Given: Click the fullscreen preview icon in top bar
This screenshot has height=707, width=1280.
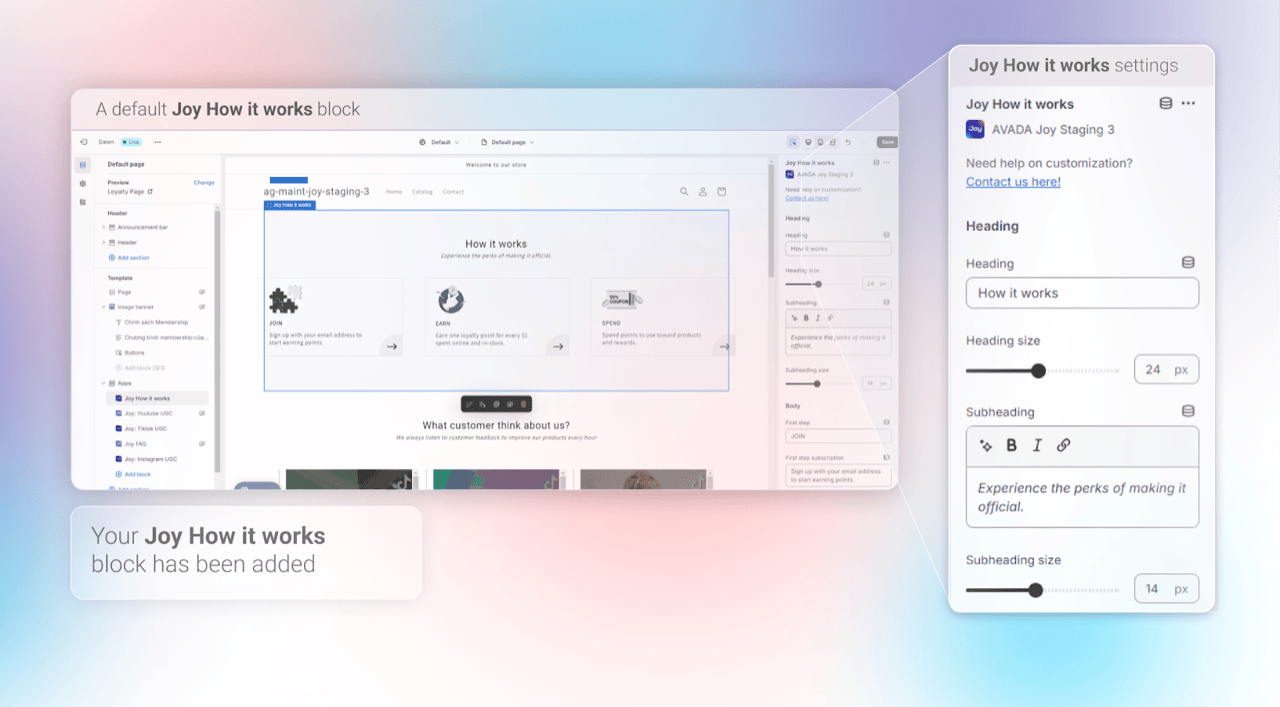Looking at the screenshot, I should 833,142.
